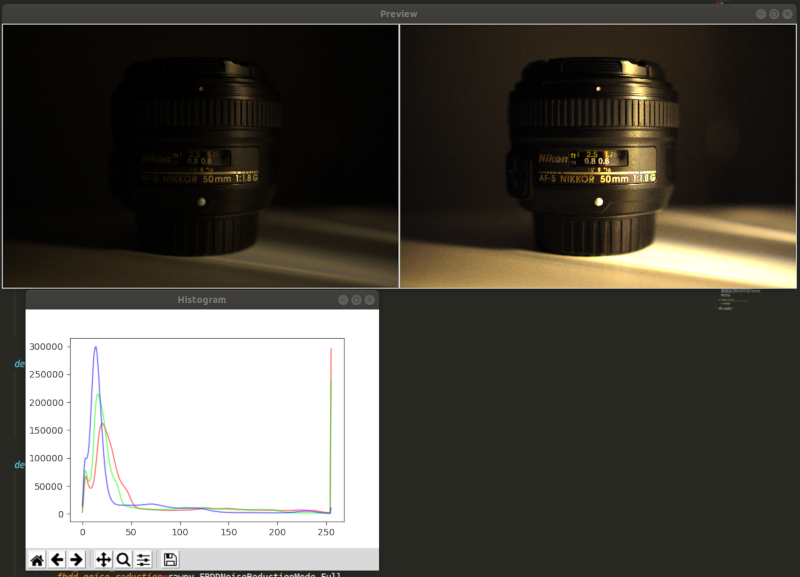
Task: Click the 300000 y-axis label
Action: (46, 347)
